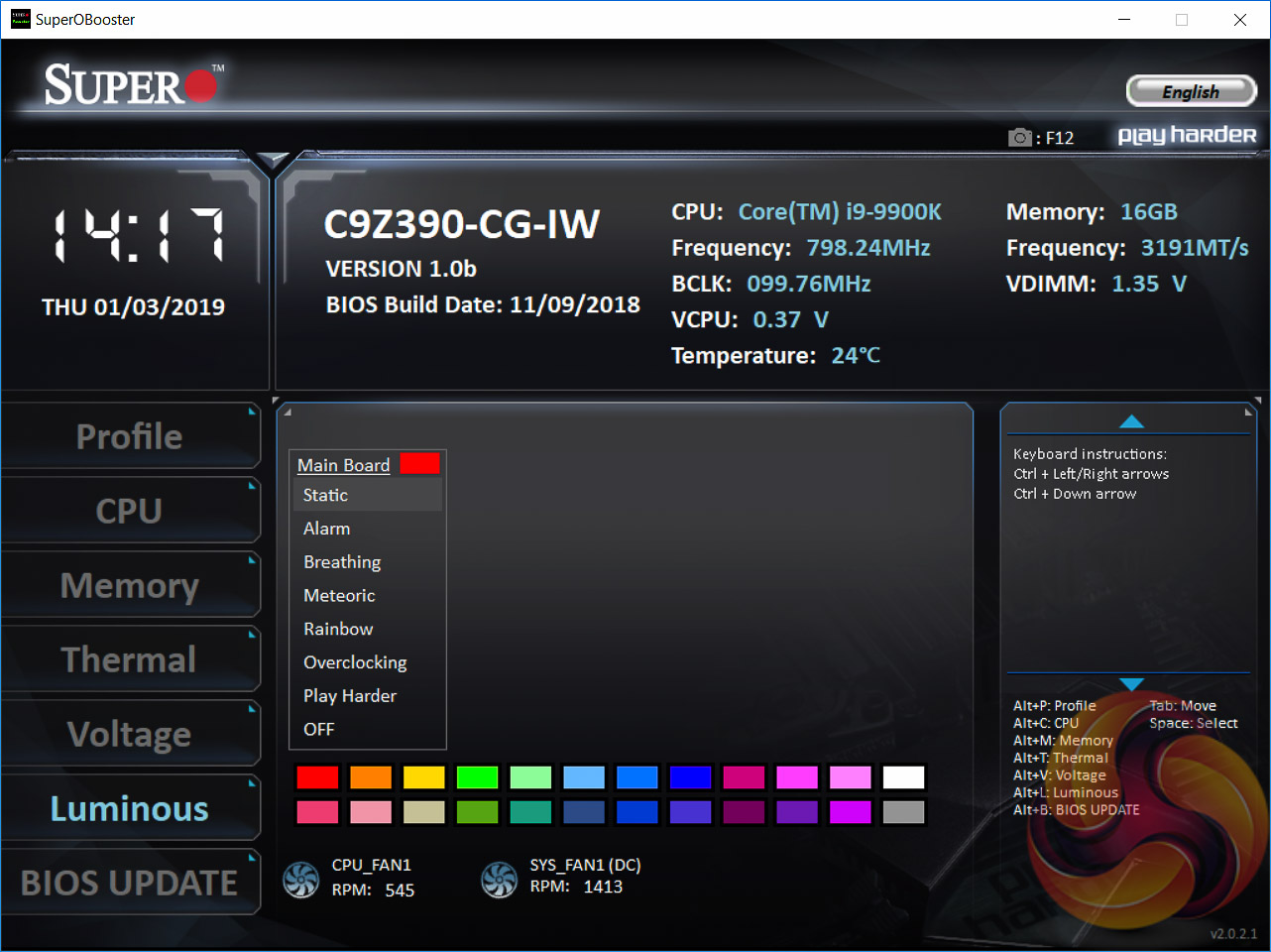Viewport: 1271px width, 952px height.
Task: Click the SUPER logo in the header
Action: tap(134, 84)
